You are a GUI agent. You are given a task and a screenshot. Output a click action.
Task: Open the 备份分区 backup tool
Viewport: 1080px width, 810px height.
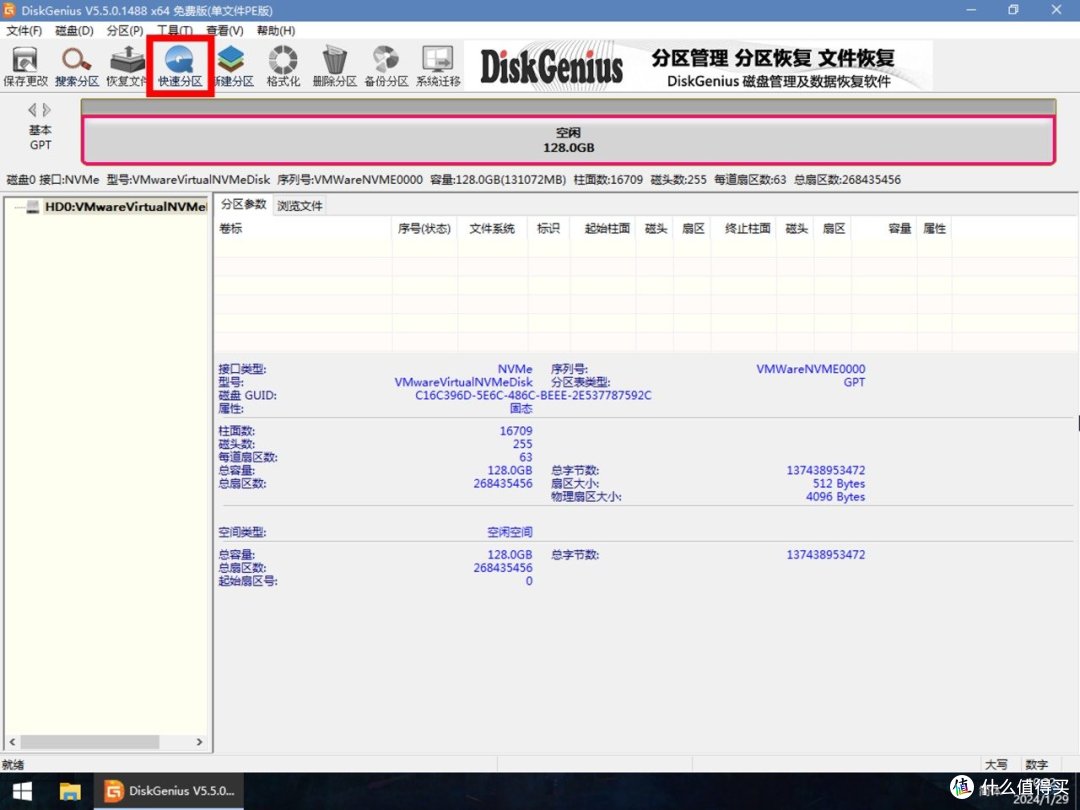tap(386, 66)
